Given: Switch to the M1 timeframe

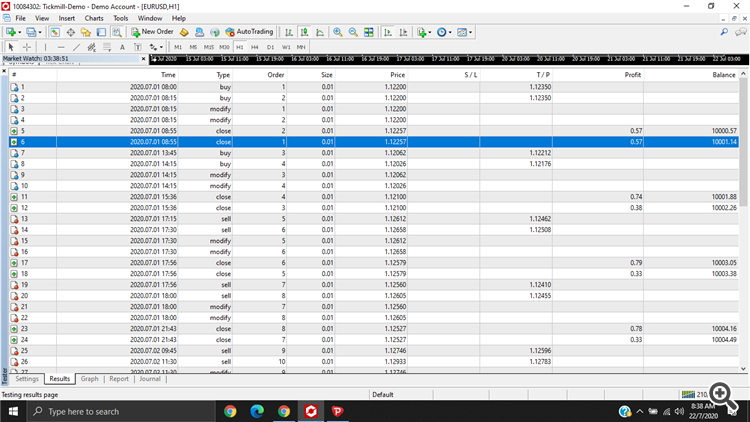Looking at the screenshot, I should (x=178, y=47).
